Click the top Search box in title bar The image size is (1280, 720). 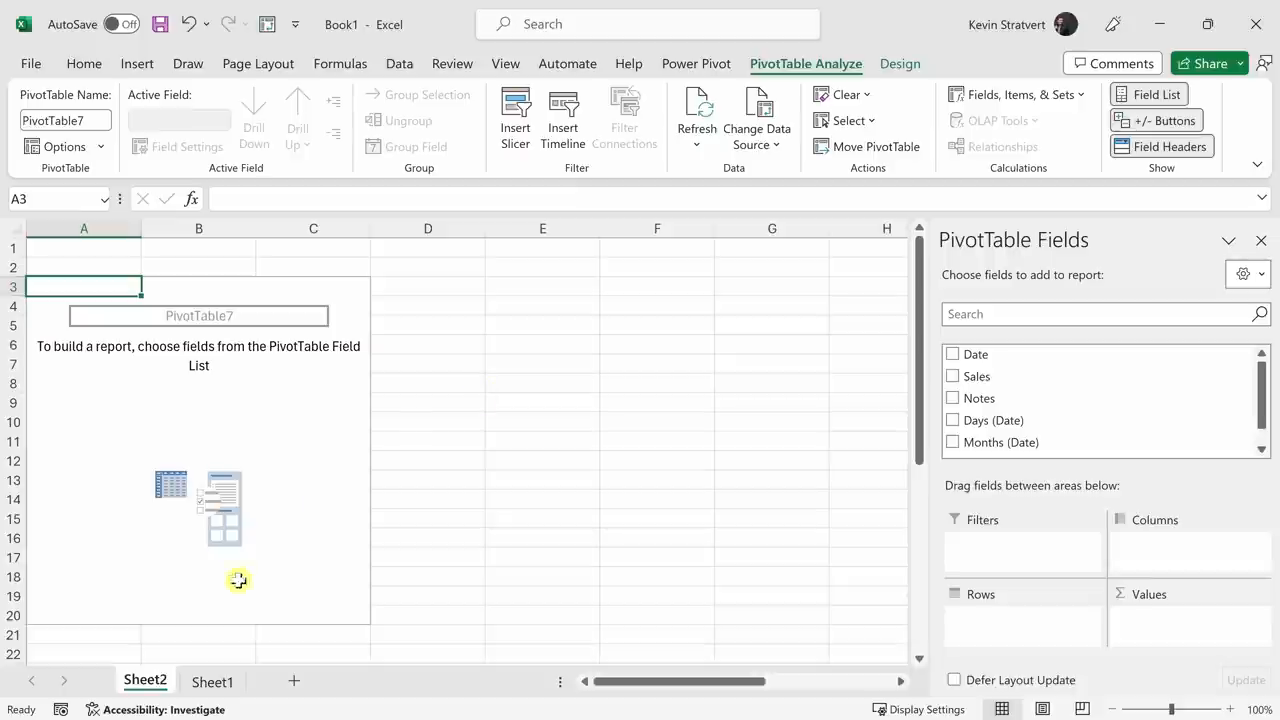pos(648,24)
